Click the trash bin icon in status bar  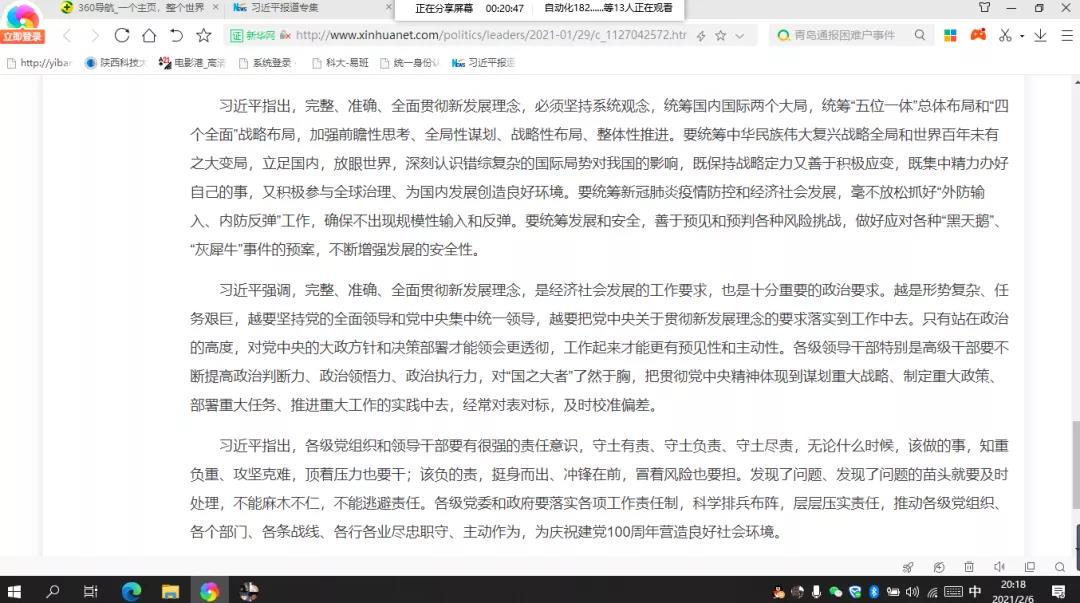tap(969, 567)
